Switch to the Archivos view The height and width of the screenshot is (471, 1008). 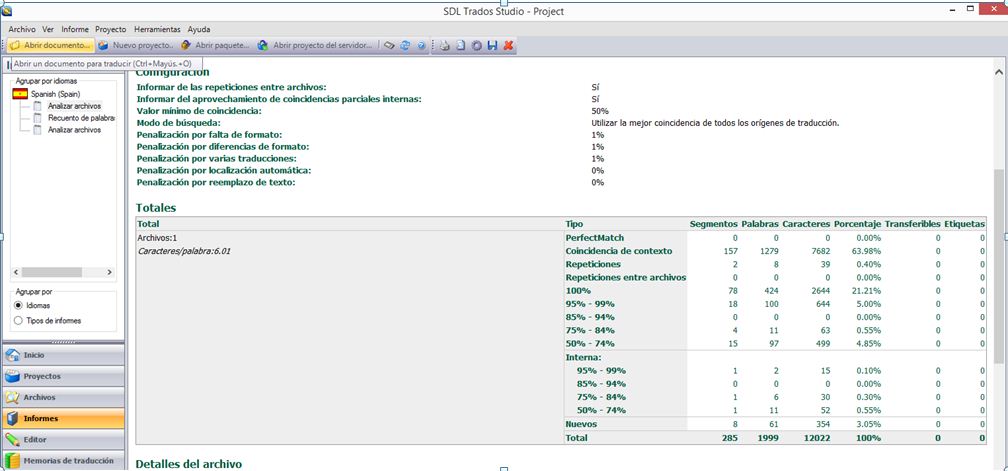click(63, 397)
